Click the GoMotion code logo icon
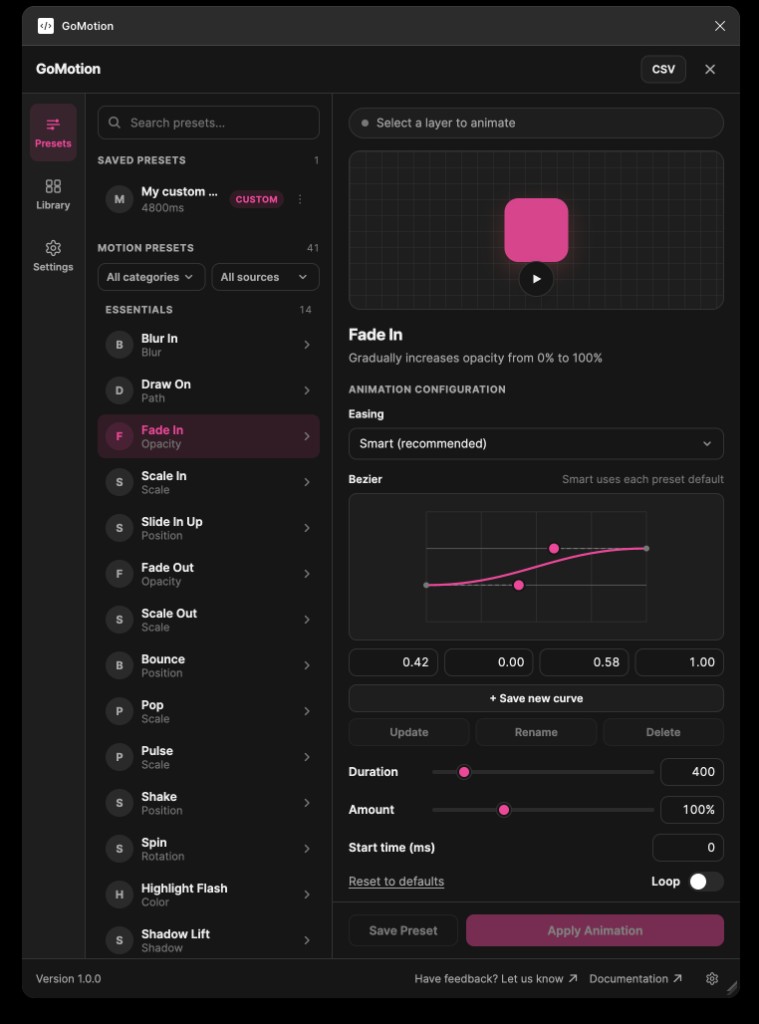 tap(46, 25)
